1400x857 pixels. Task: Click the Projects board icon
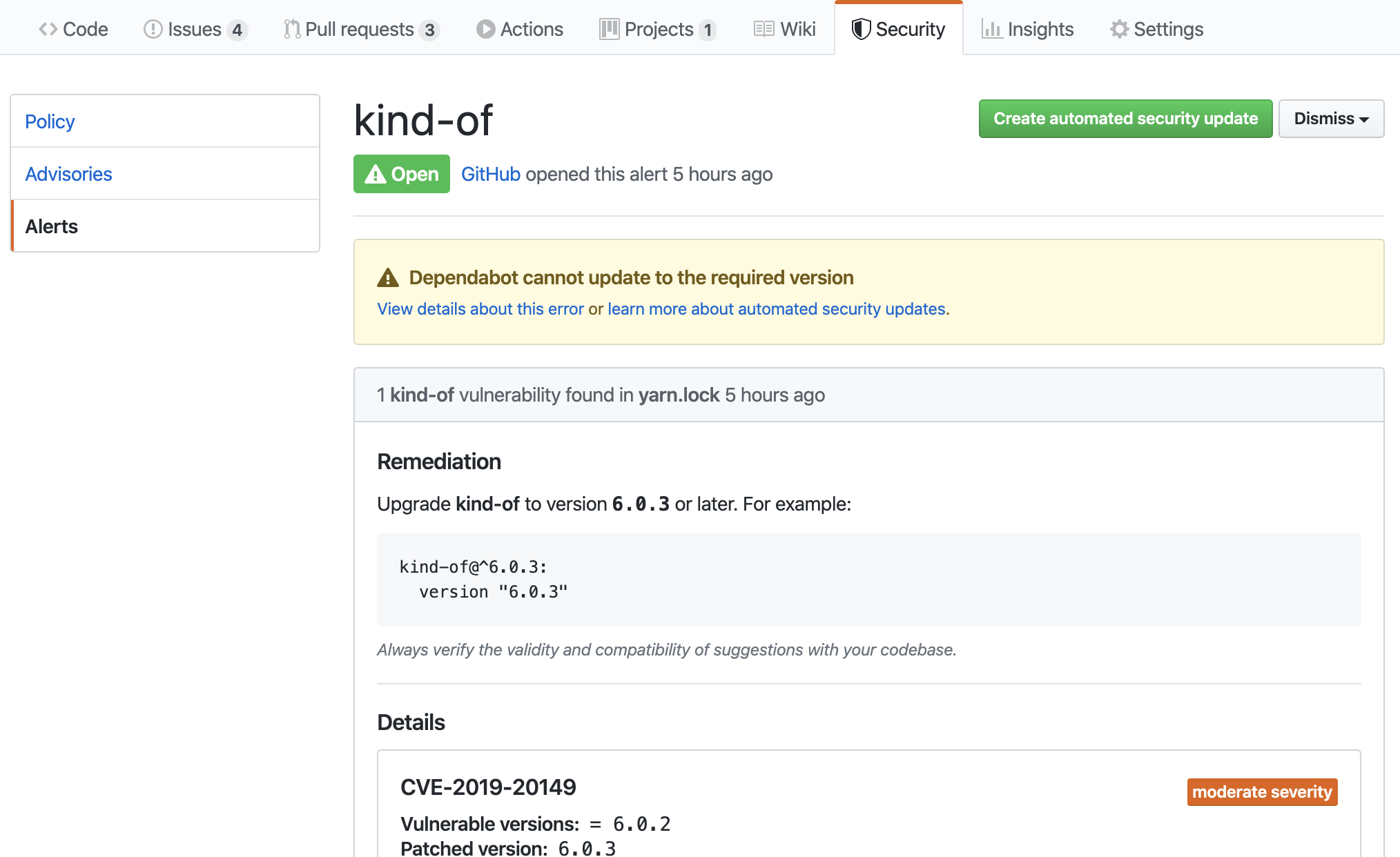(609, 29)
